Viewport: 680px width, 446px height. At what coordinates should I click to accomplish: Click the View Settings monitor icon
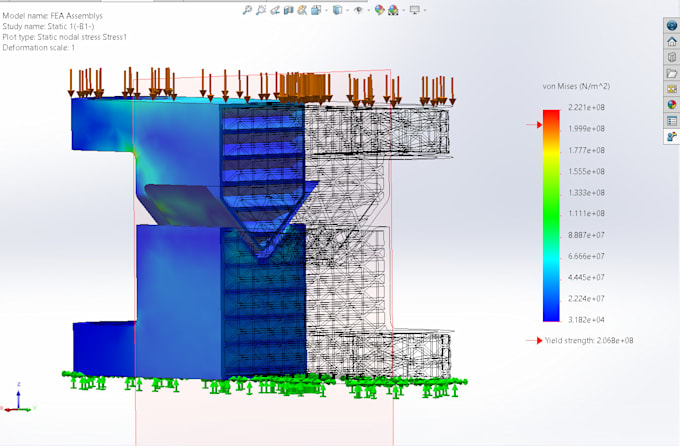[x=415, y=10]
